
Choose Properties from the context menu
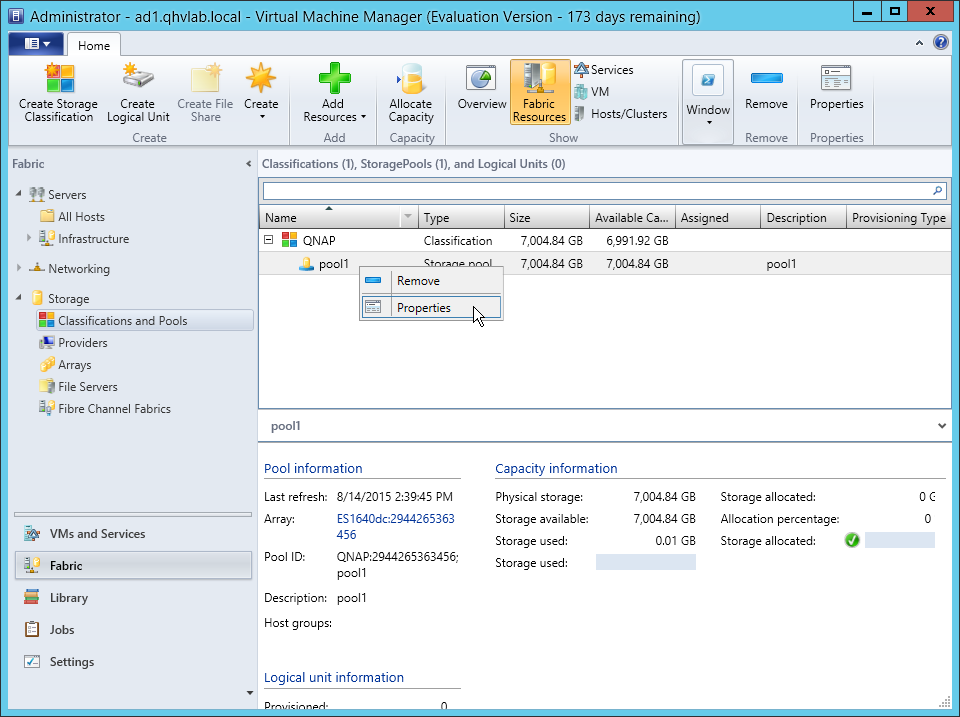pyautogui.click(x=431, y=307)
